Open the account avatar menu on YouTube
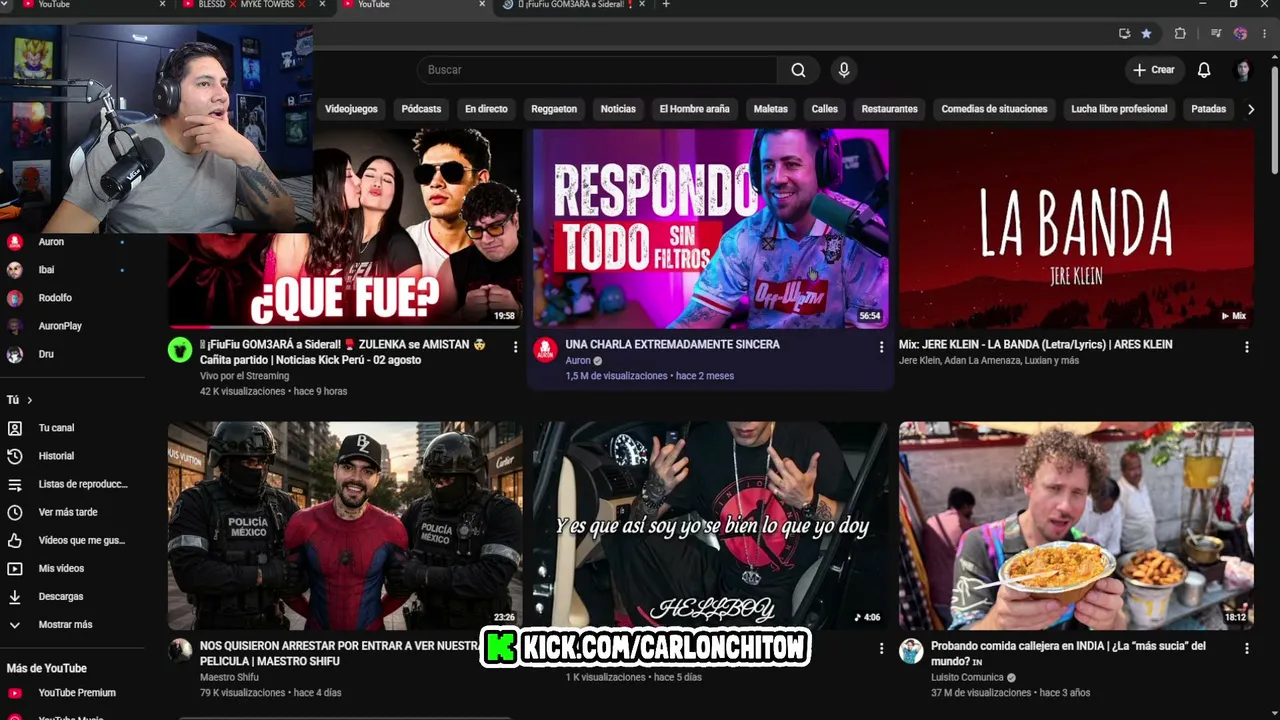Screen dimensions: 1280x720 coord(1243,70)
